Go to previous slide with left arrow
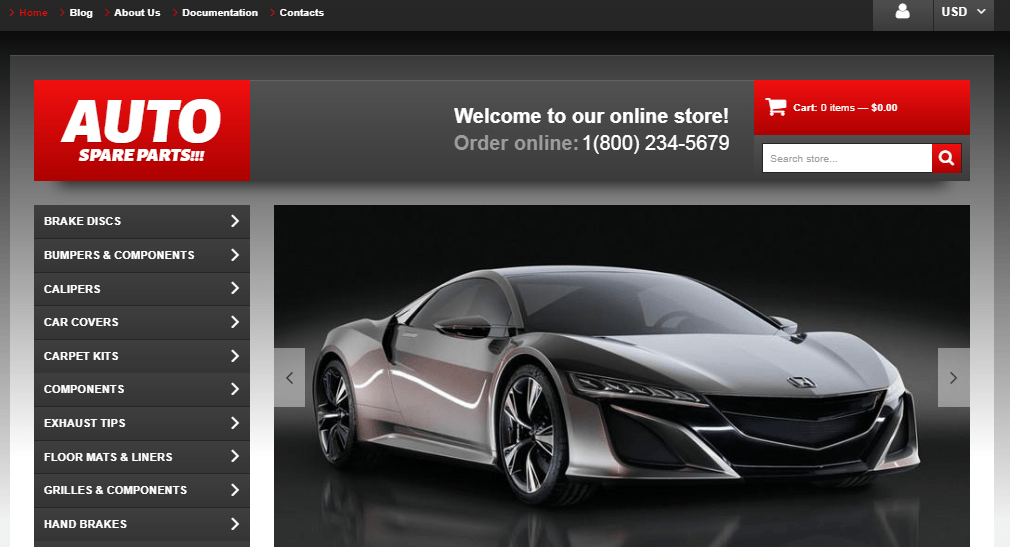 [x=289, y=377]
